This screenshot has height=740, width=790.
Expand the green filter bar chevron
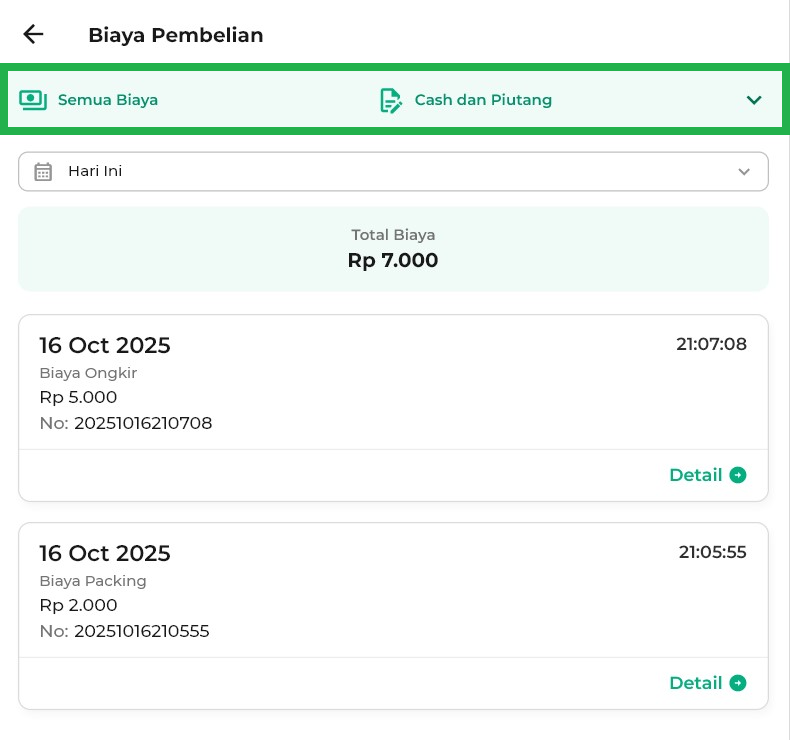click(754, 100)
